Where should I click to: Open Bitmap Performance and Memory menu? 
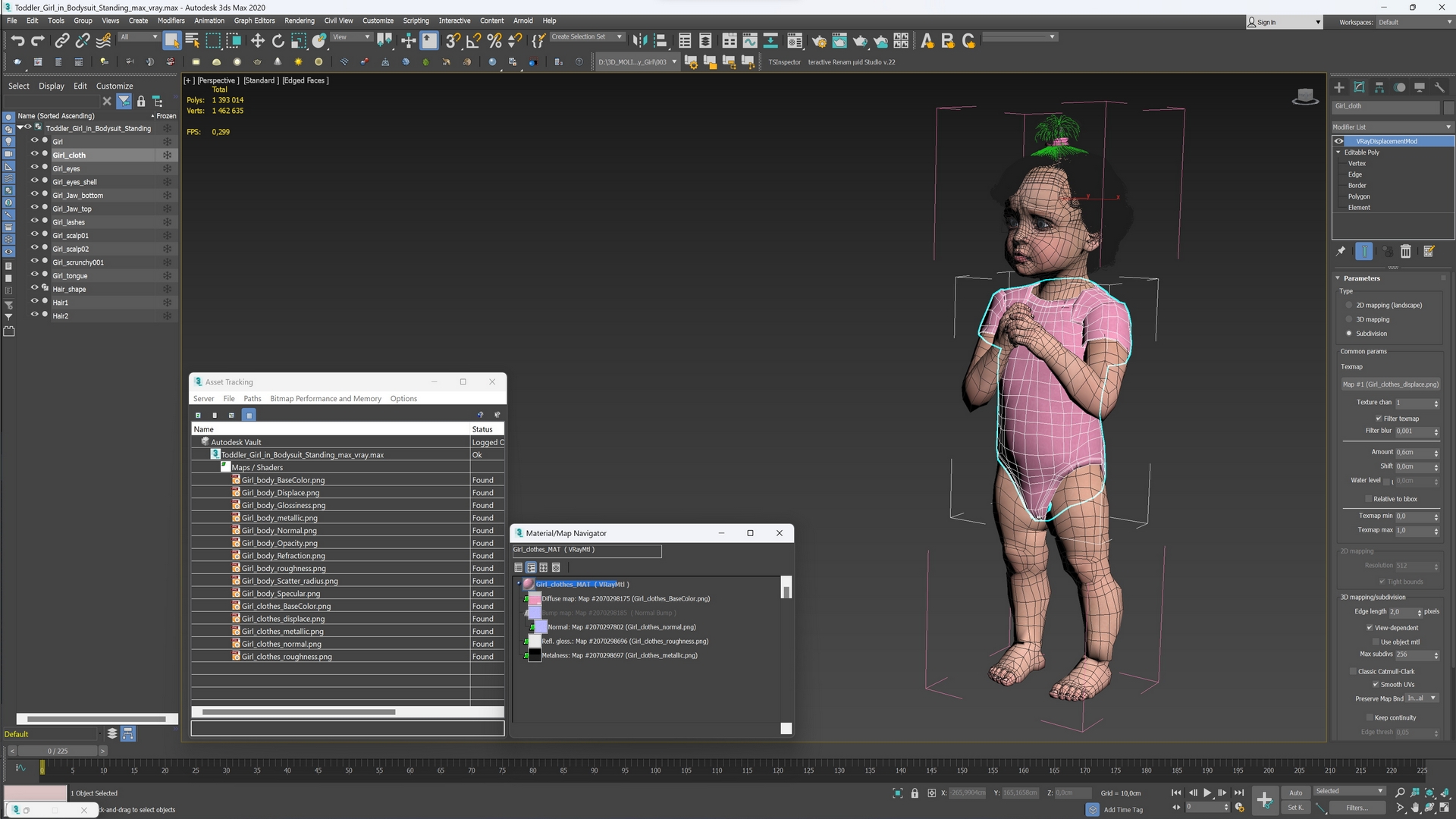[x=325, y=399]
